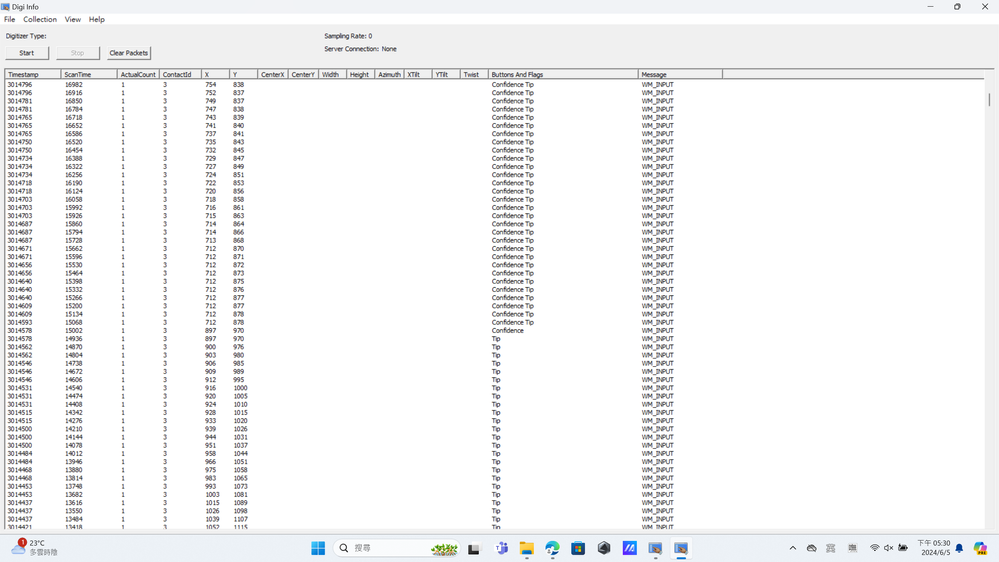The image size is (999, 562).
Task: Open Task View on the taskbar
Action: tap(473, 548)
